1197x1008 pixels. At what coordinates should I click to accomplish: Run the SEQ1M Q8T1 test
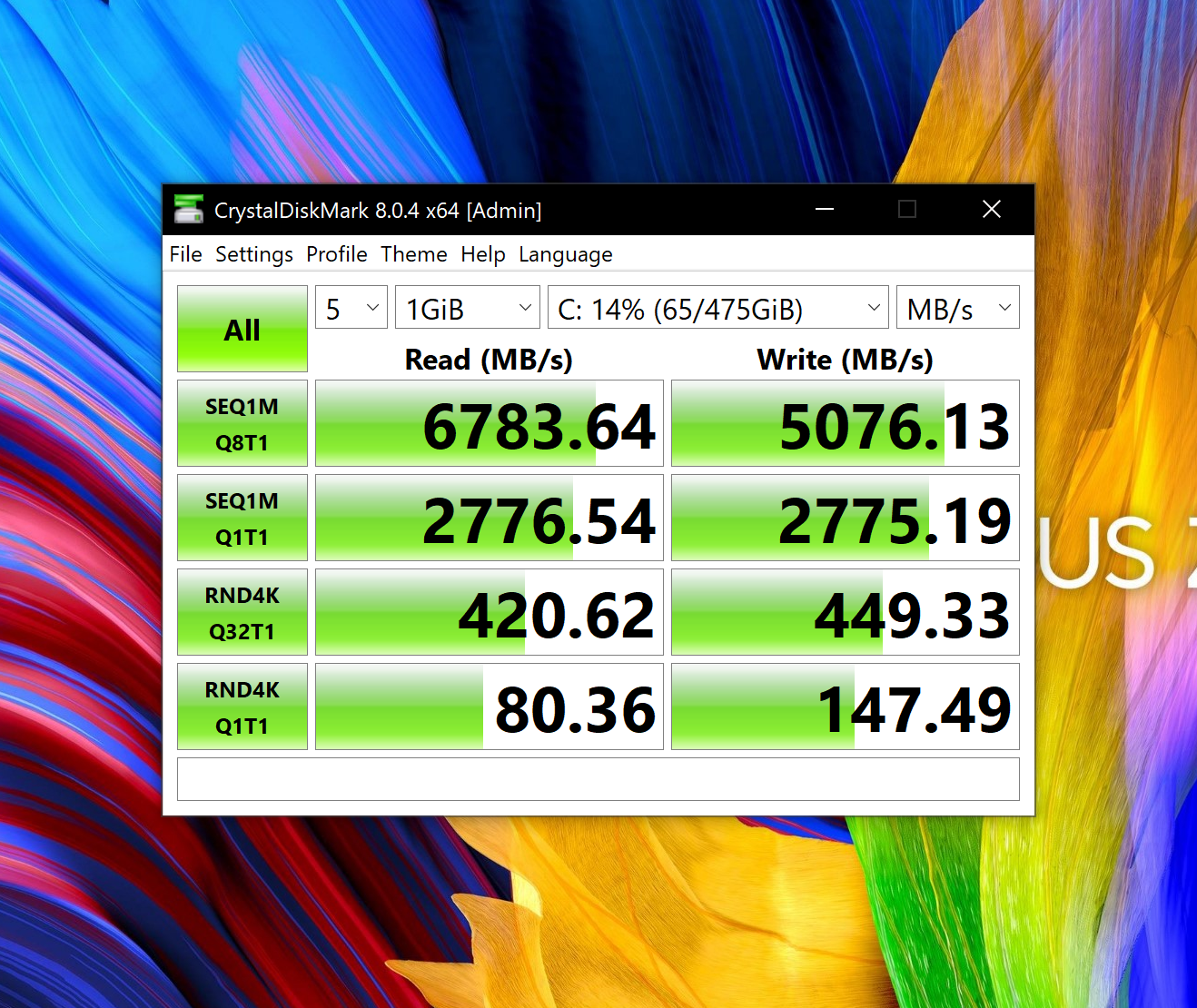pos(242,423)
